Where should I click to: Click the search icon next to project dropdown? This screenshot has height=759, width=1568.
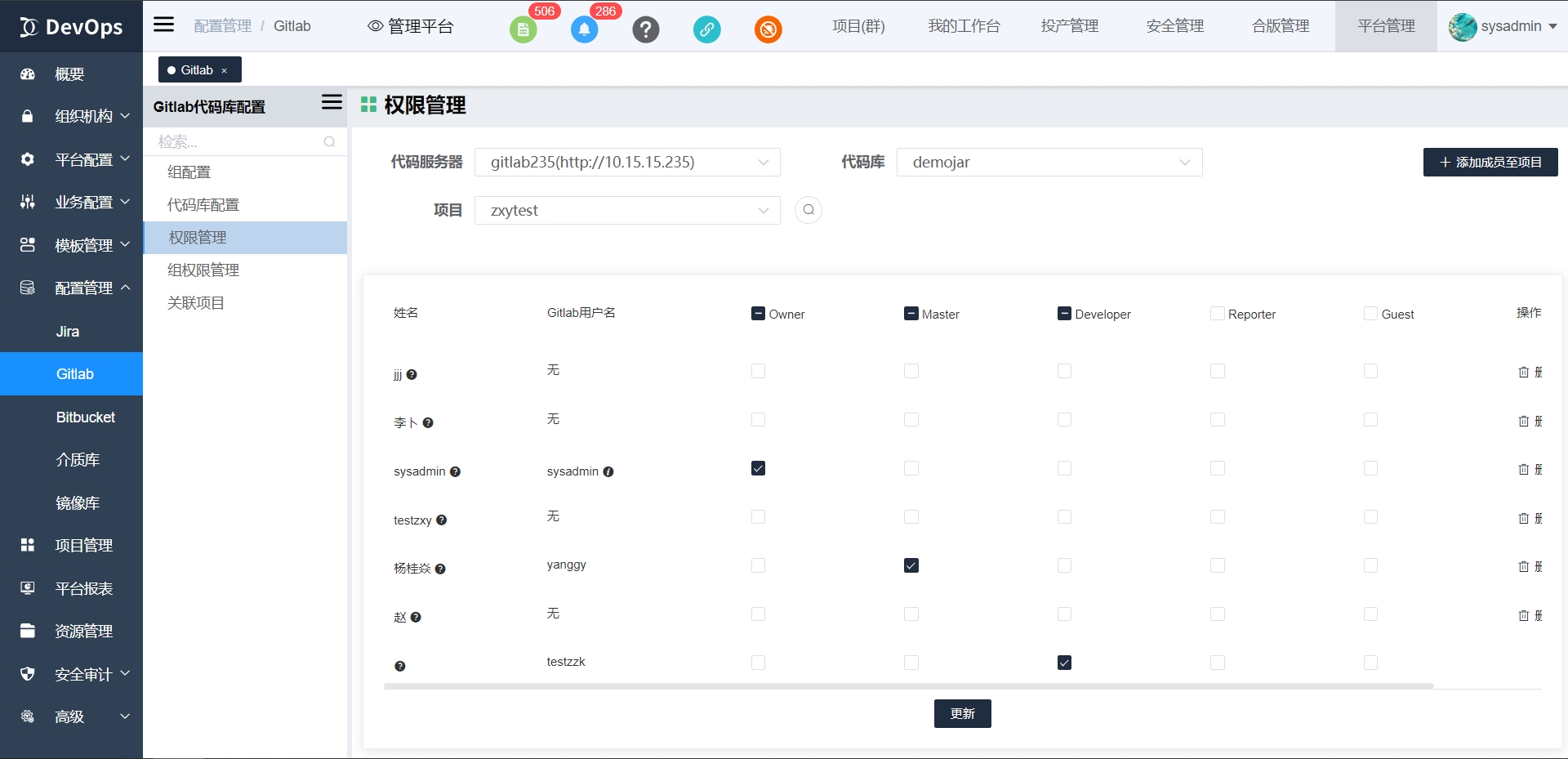pyautogui.click(x=808, y=210)
